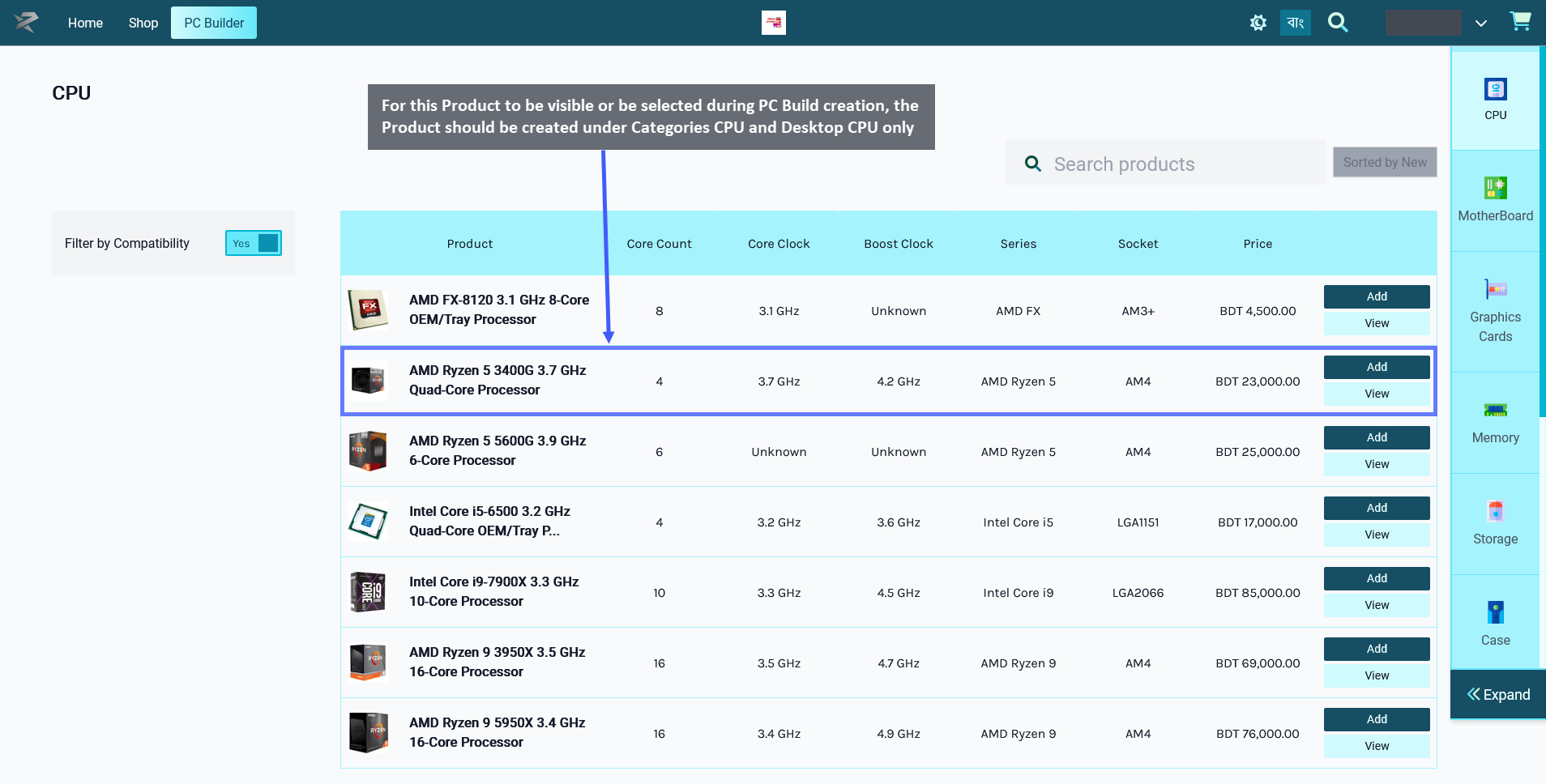
Task: Click Product column header
Action: coord(470,244)
